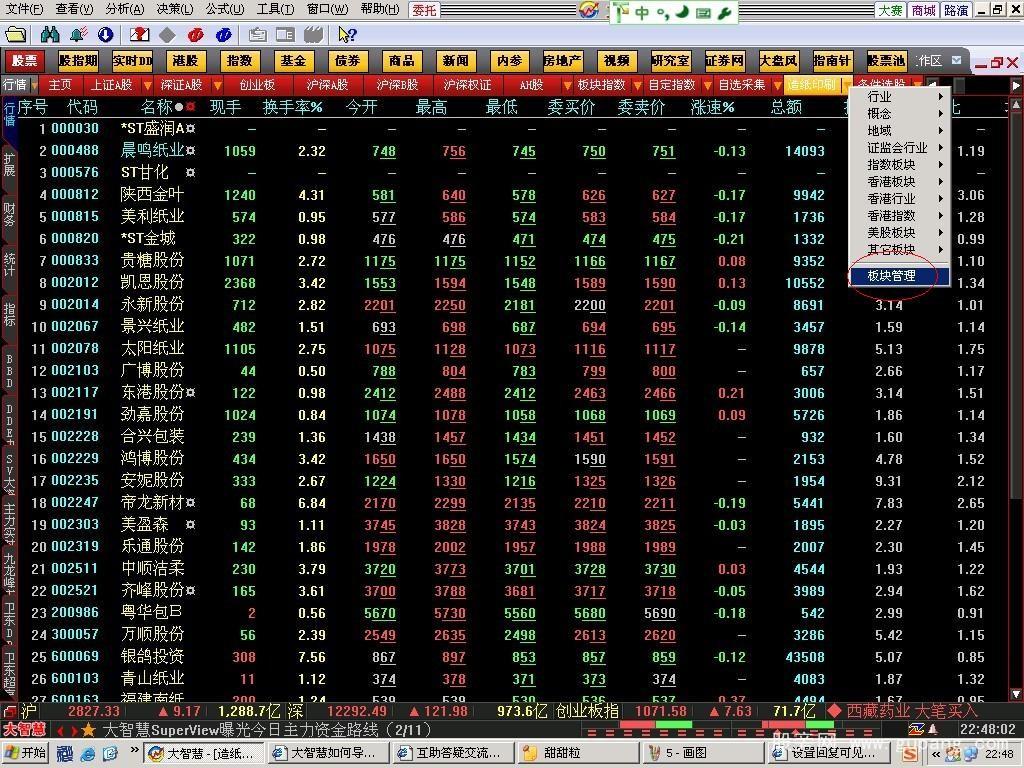Click stock code 002511
Screen dimensions: 1024x768
tap(74, 569)
